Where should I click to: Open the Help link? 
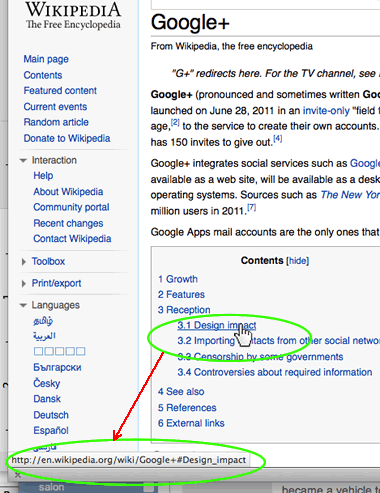pos(43,176)
